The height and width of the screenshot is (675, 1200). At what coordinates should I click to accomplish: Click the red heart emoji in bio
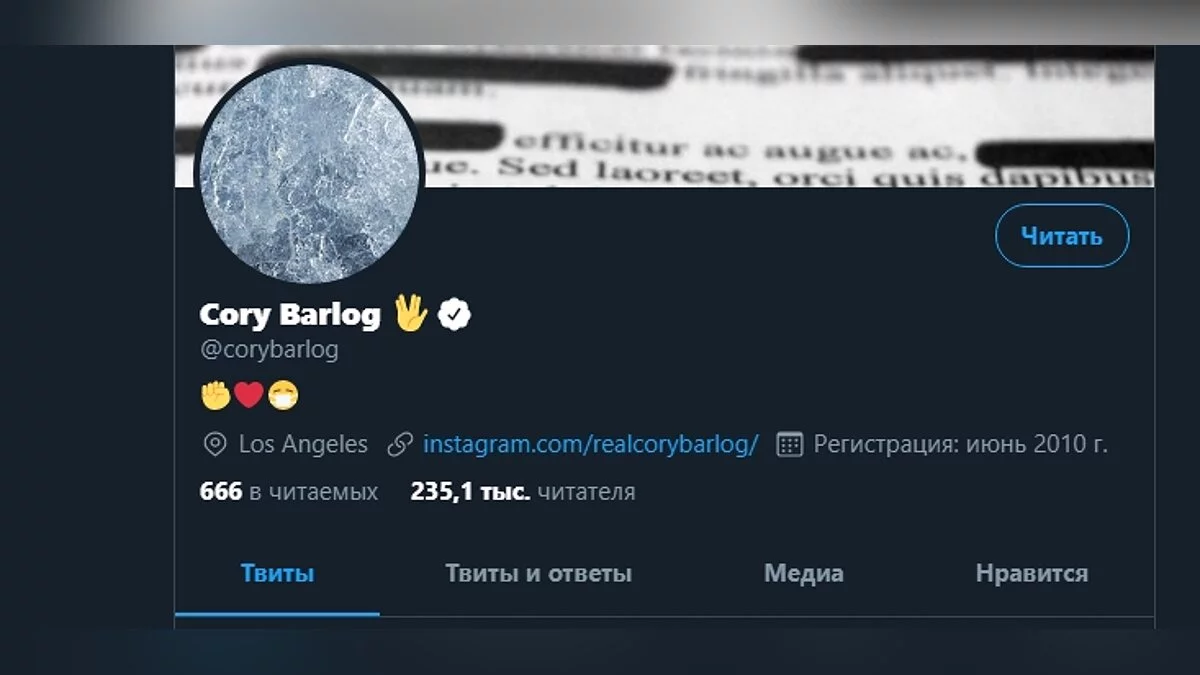(x=249, y=396)
